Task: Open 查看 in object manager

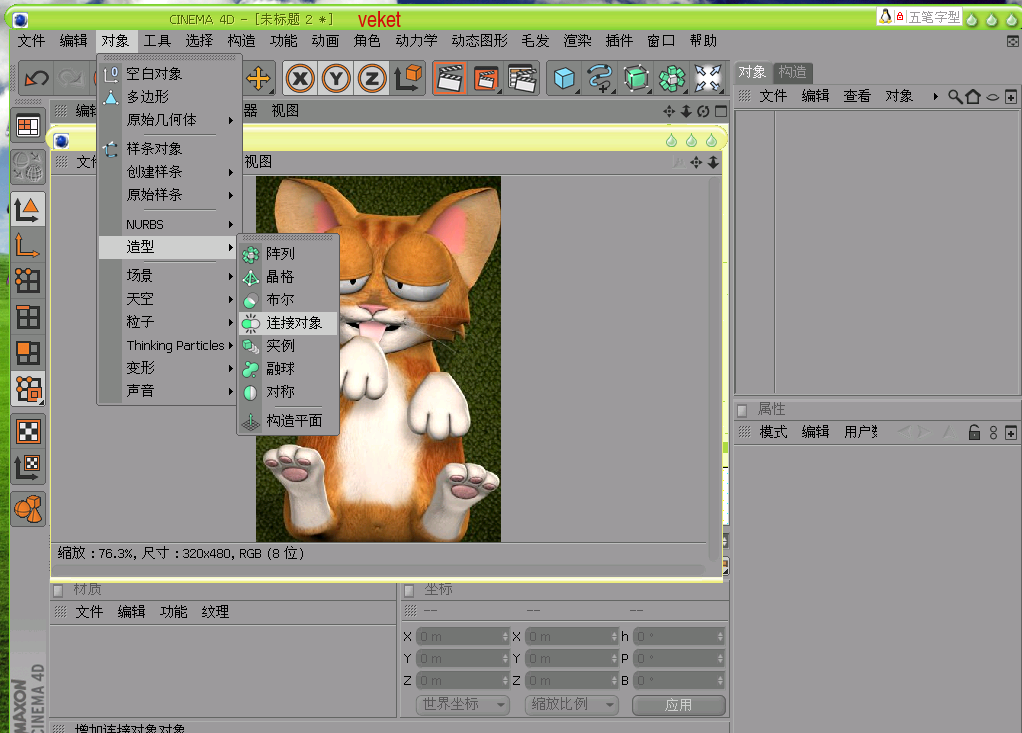Action: tap(856, 96)
